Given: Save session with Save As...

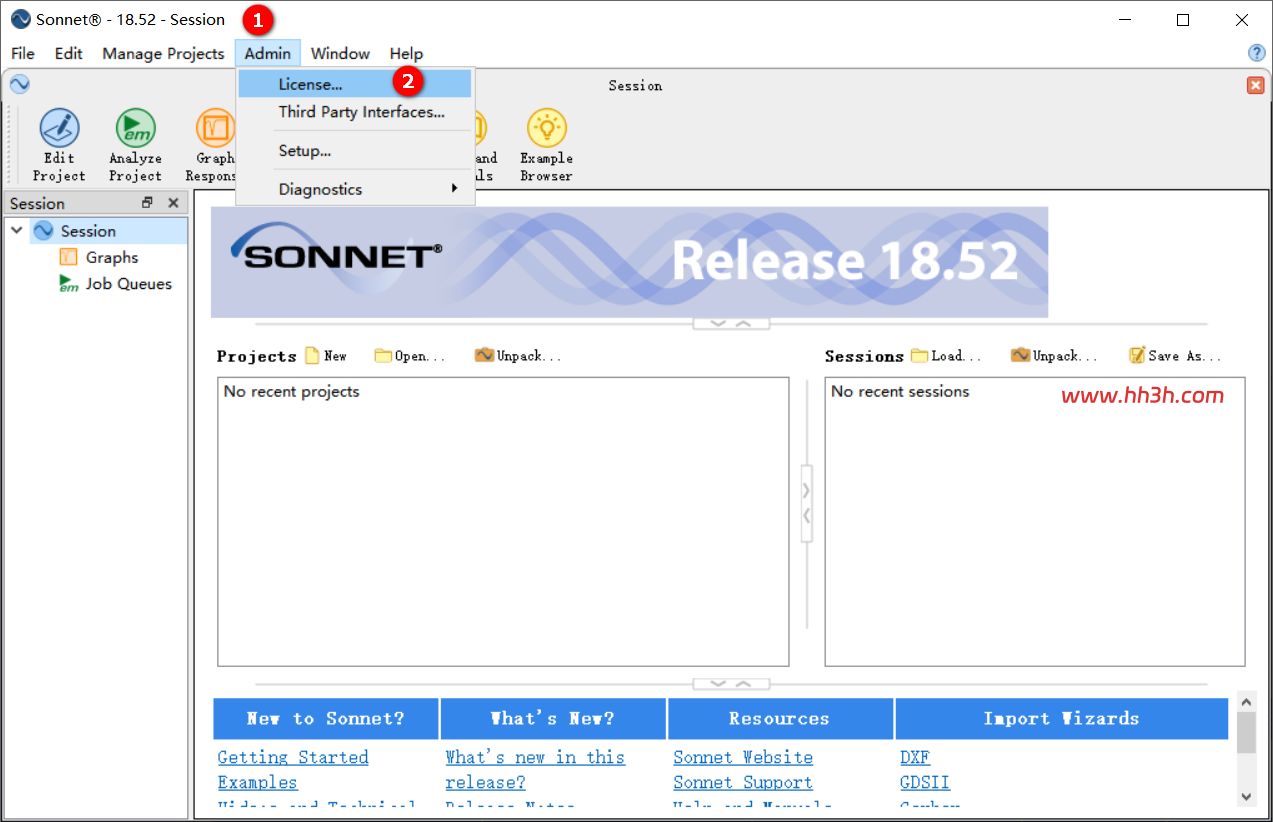Looking at the screenshot, I should pos(1175,356).
